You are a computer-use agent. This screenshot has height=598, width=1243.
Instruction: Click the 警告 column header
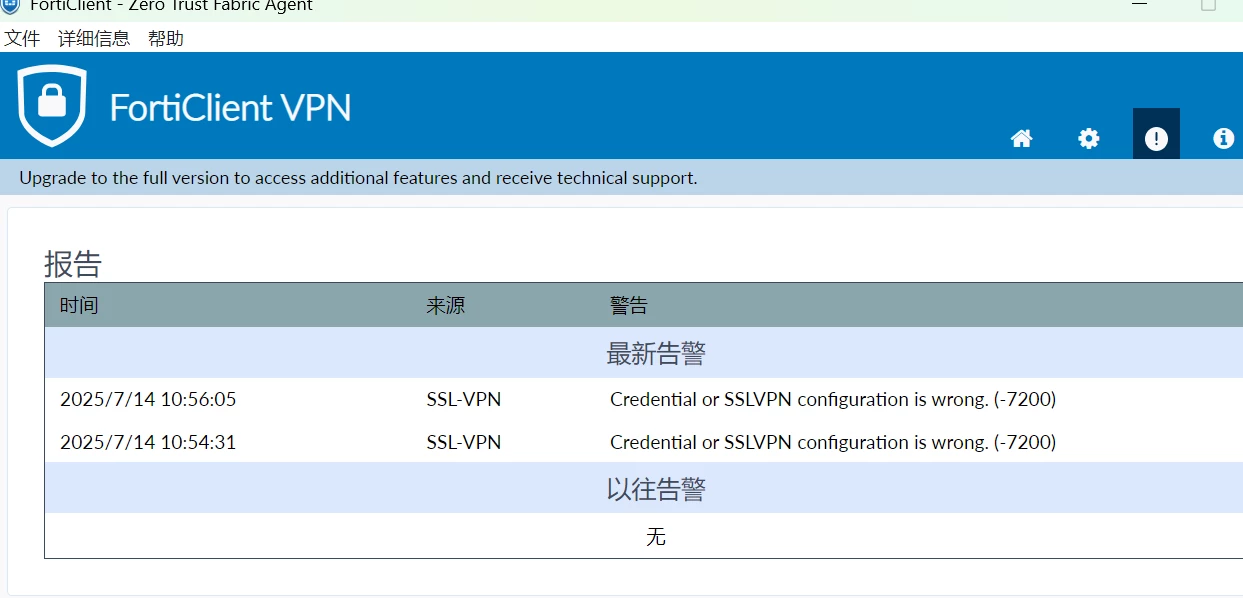pos(629,306)
